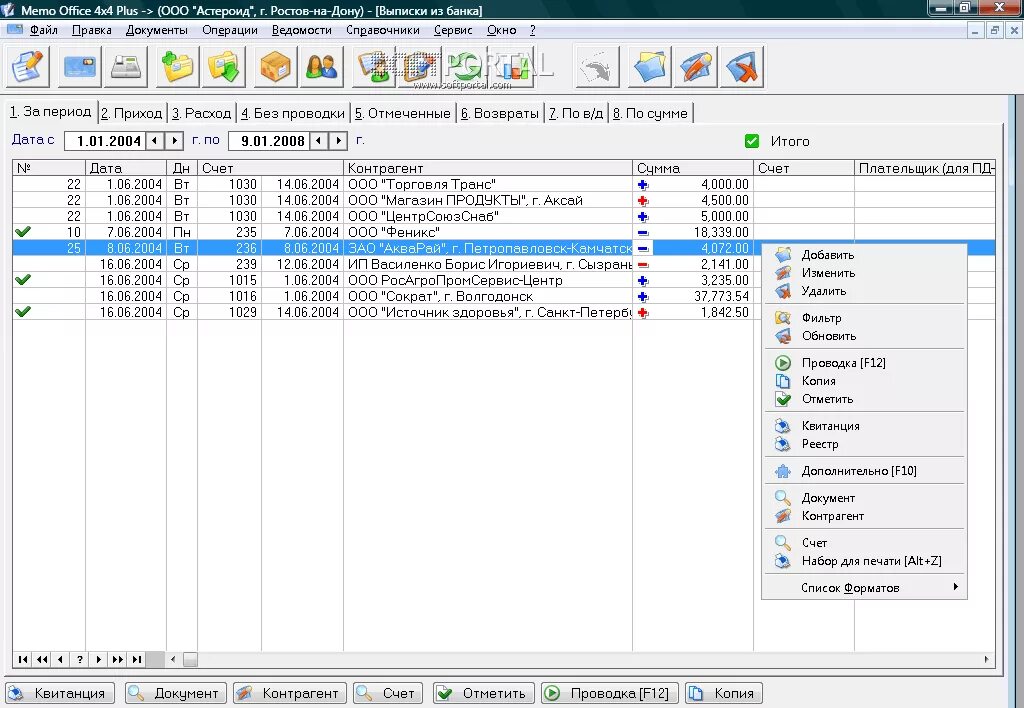Click the Проводка [F12] bottom button
This screenshot has width=1024, height=708.
coord(610,693)
